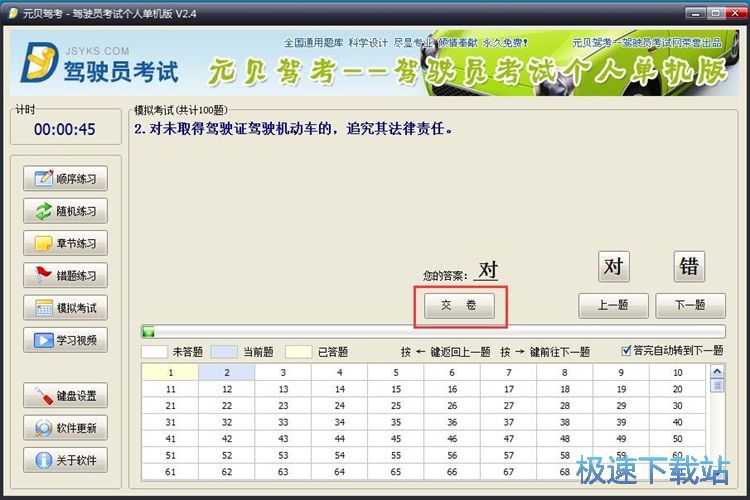Open 学习视频 learning videos
750x500 pixels.
pyautogui.click(x=66, y=340)
